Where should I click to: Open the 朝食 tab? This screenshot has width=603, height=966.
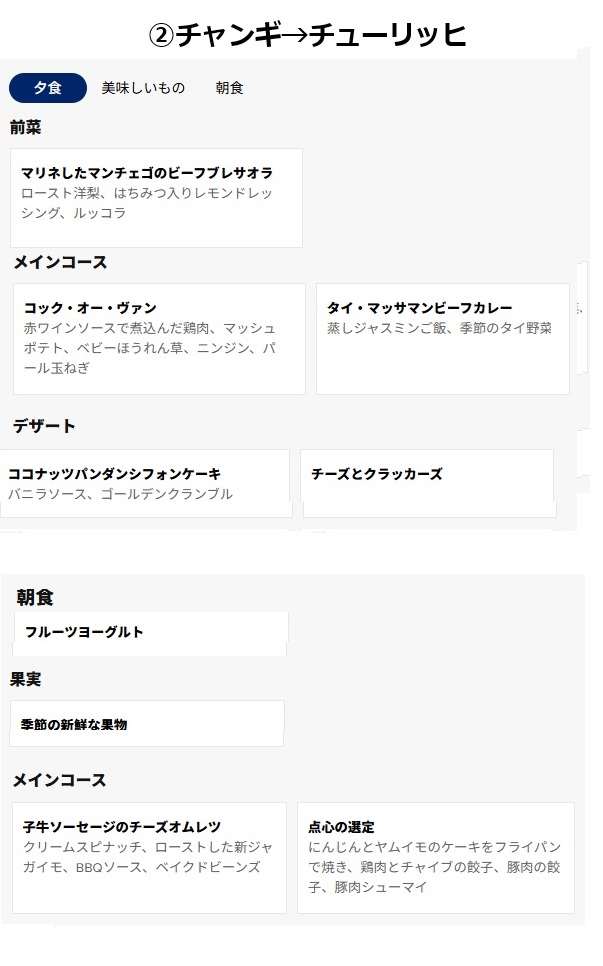(x=229, y=88)
